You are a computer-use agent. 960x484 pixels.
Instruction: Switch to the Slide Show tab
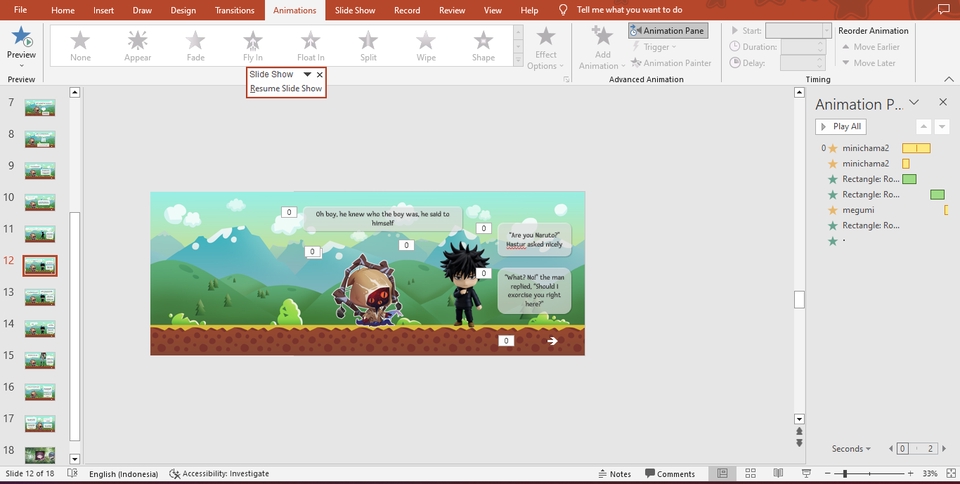pos(355,10)
